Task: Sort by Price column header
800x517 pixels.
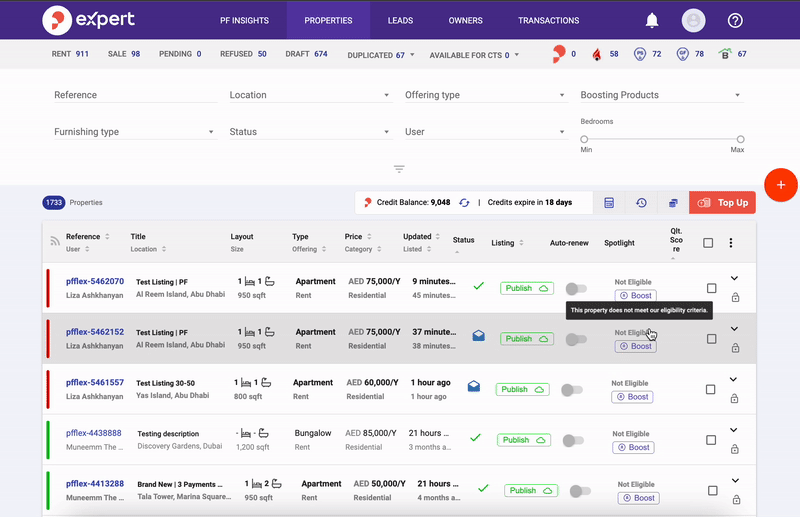Action: (358, 236)
